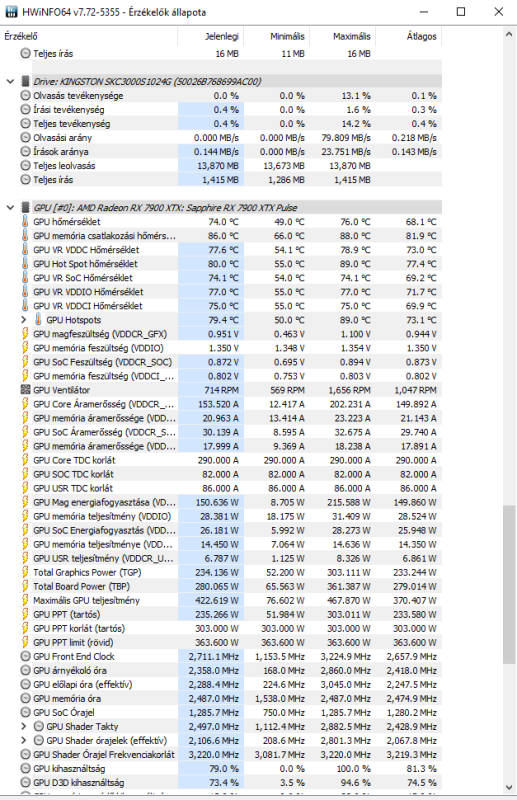
Task: Click clock icon of GPU memória óra
Action: [x=26, y=698]
